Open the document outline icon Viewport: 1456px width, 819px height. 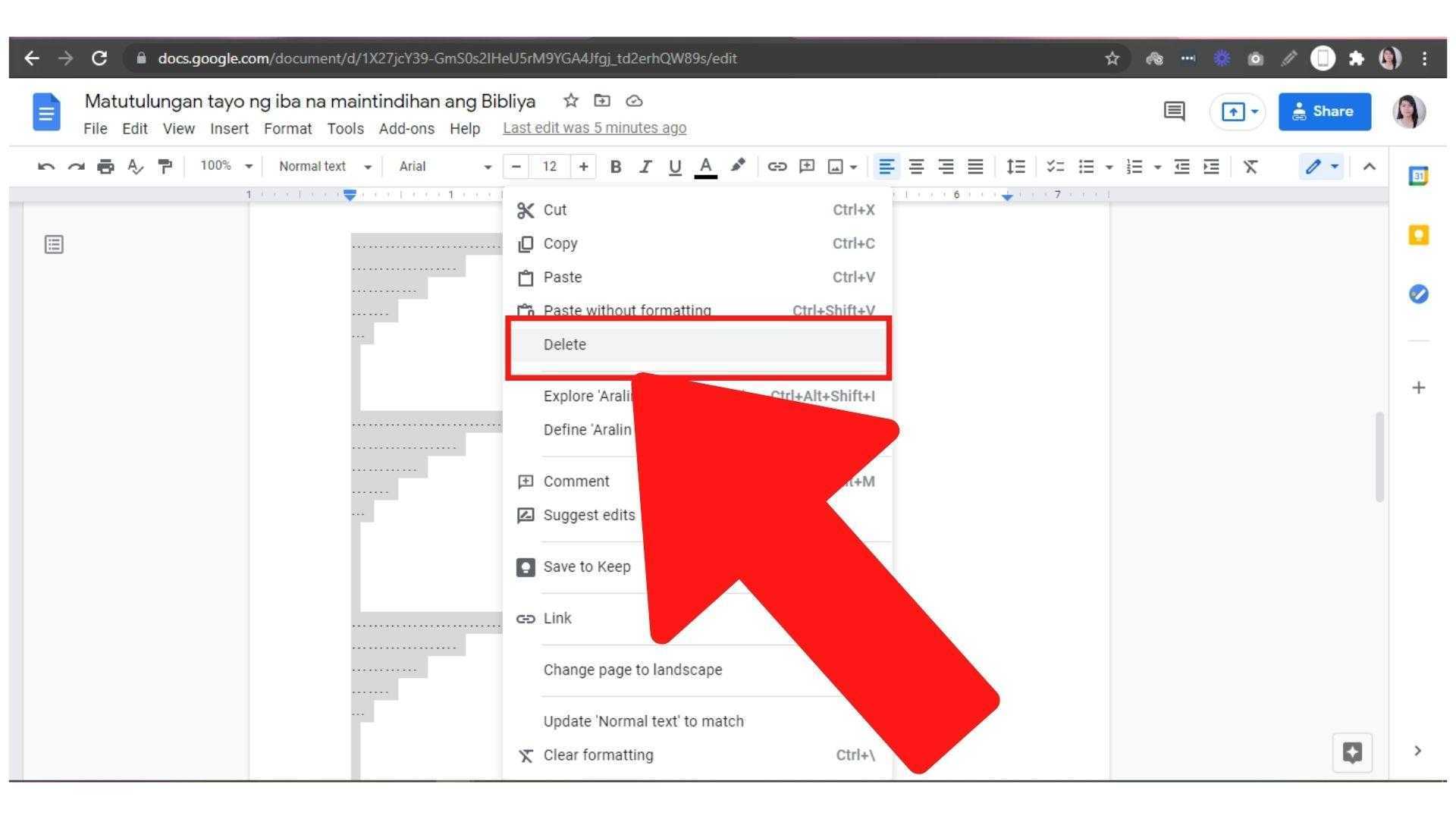pyautogui.click(x=54, y=244)
